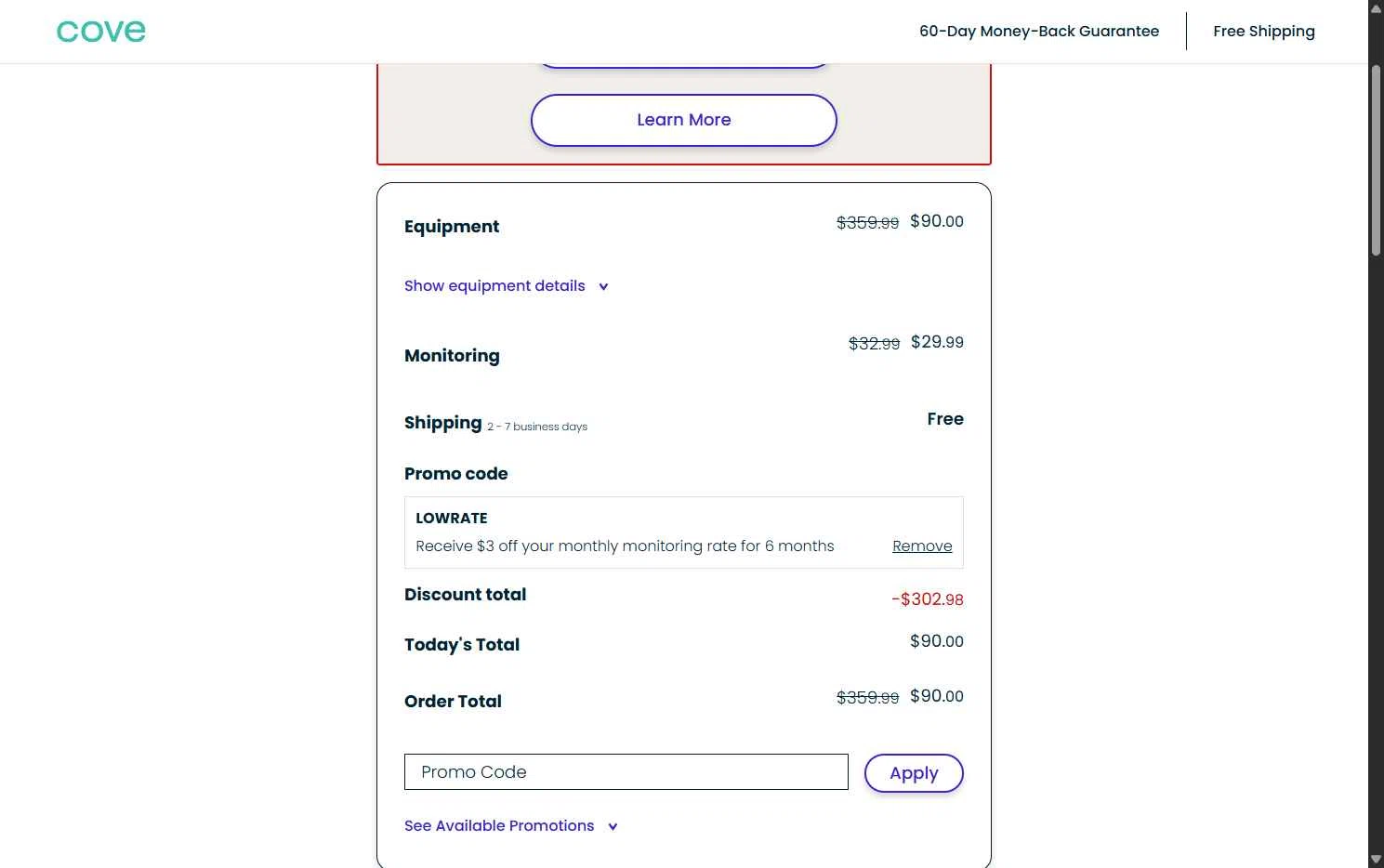The width and height of the screenshot is (1384, 868).
Task: Select 60-Day Money-Back Guarantee header item
Action: pos(1038,32)
